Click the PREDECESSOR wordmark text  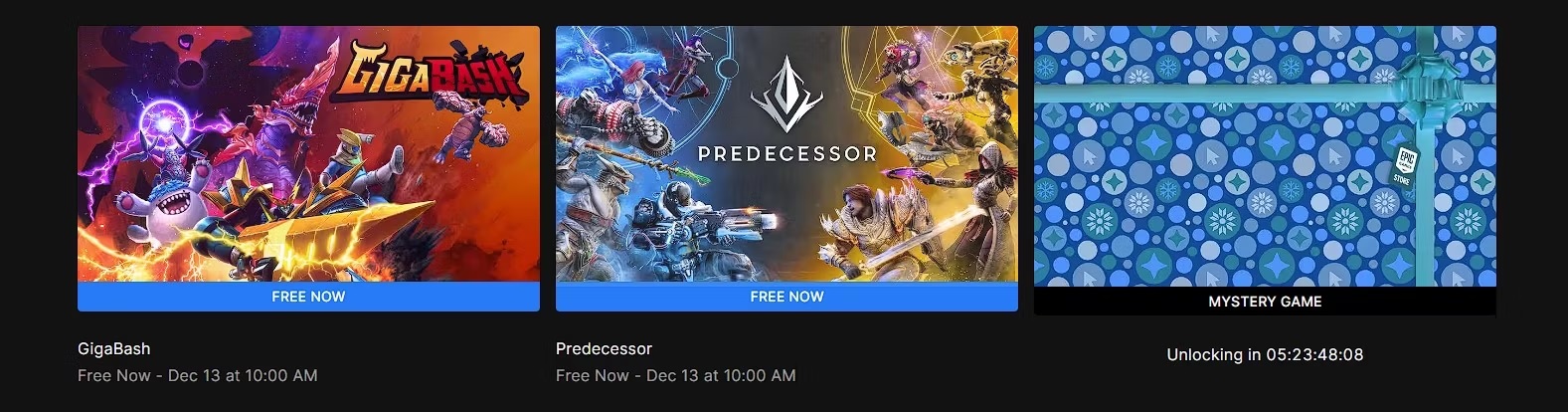(786, 154)
